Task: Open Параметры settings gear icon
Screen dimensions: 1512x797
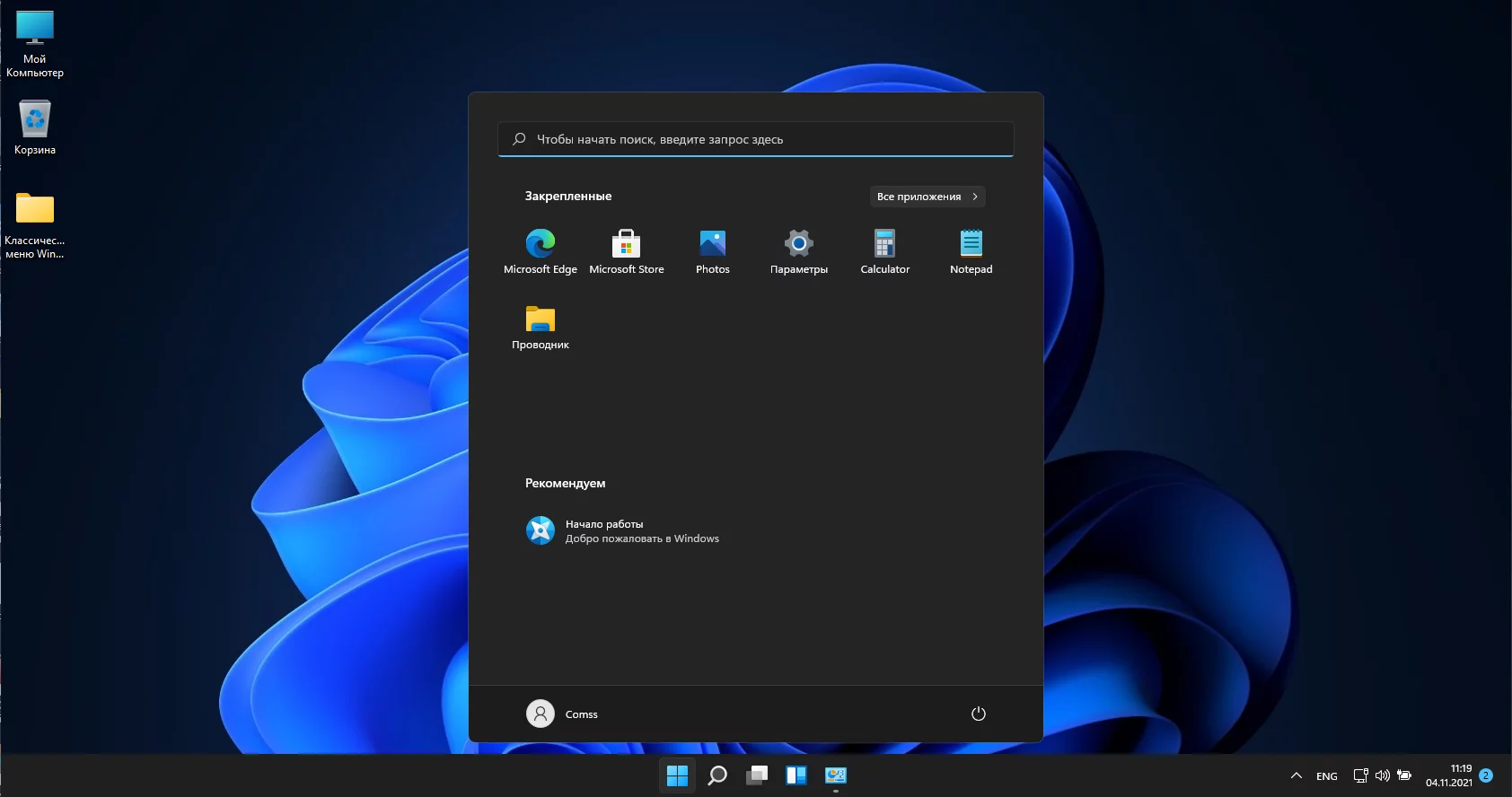Action: (x=798, y=250)
